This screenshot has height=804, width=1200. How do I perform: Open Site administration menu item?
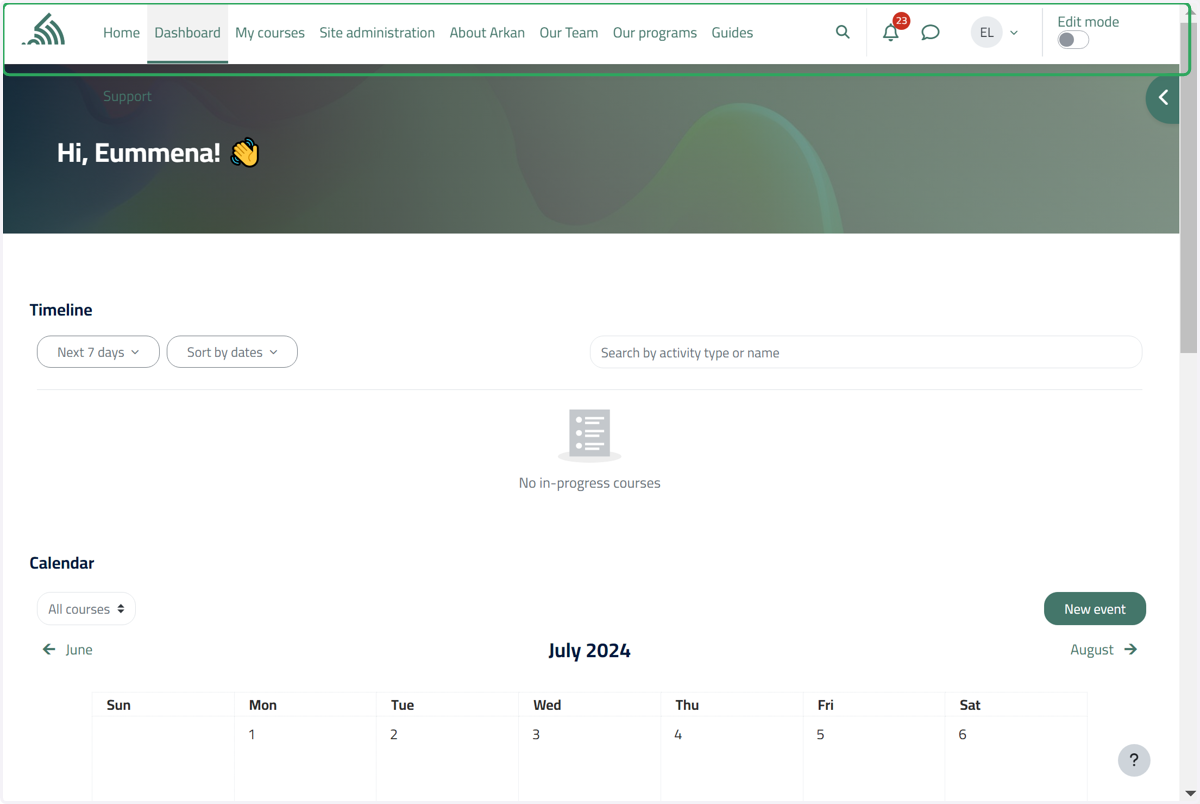[377, 32]
